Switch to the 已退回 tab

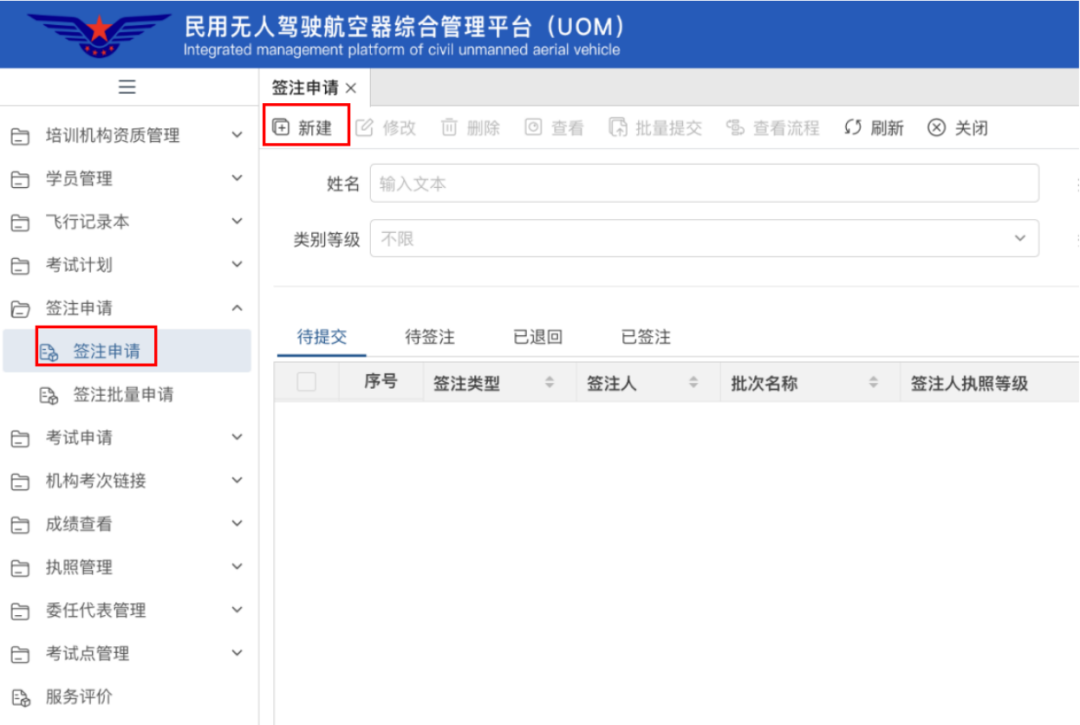(538, 337)
